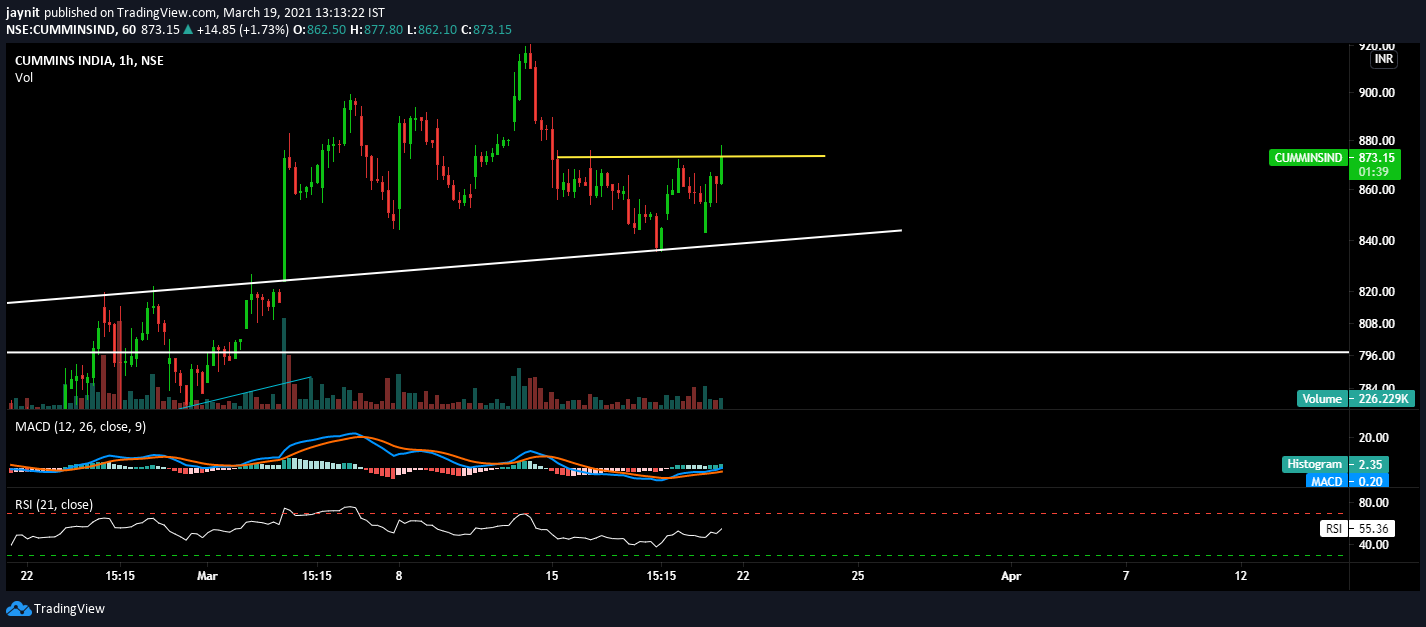Click the 80.00 RSI axis label
The width and height of the screenshot is (1426, 627).
[1373, 503]
